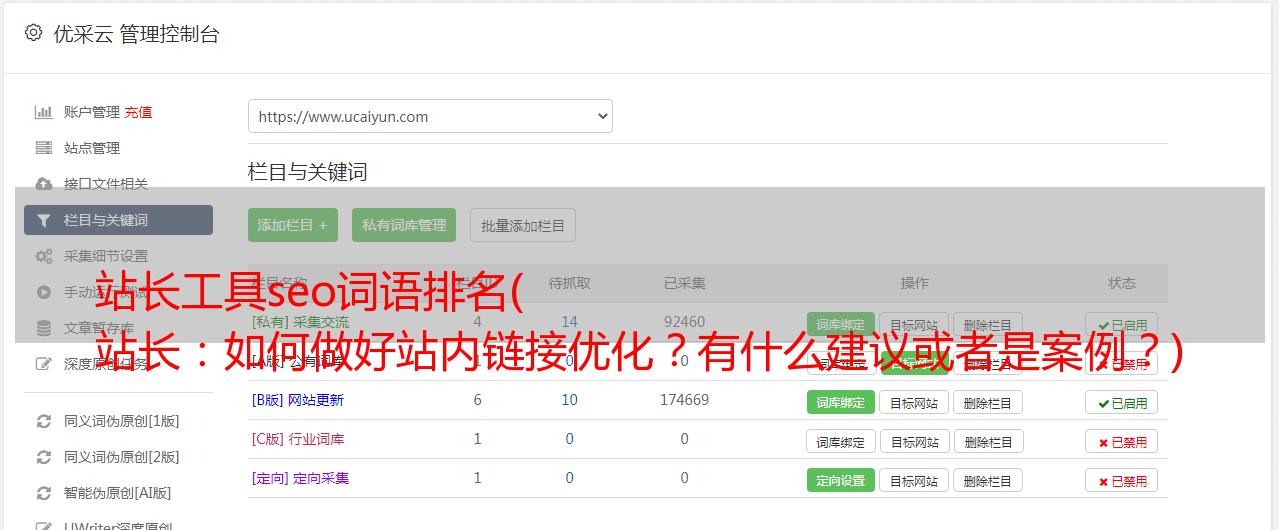
Task: Click the server icon for 站点管理
Action: point(44,148)
